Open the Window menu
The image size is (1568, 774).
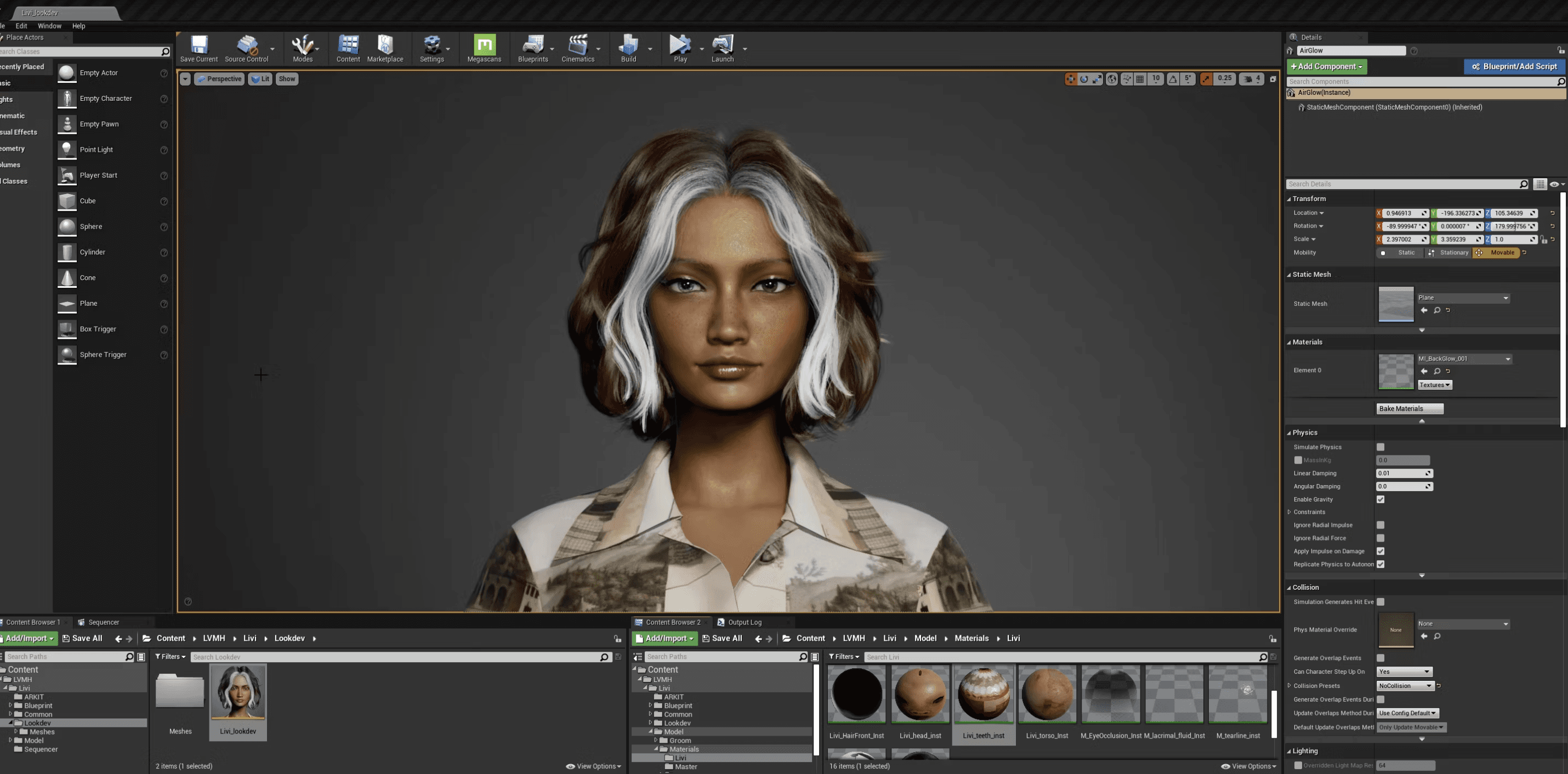click(49, 26)
